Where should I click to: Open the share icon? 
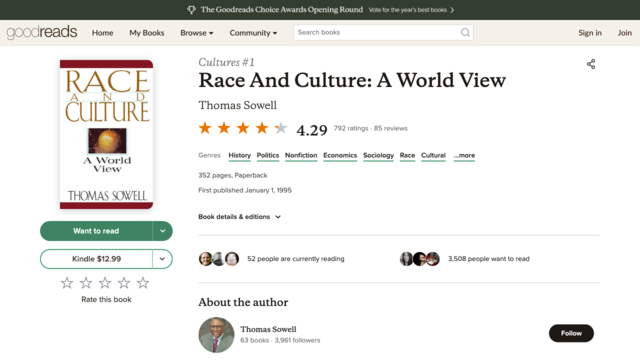click(x=591, y=64)
